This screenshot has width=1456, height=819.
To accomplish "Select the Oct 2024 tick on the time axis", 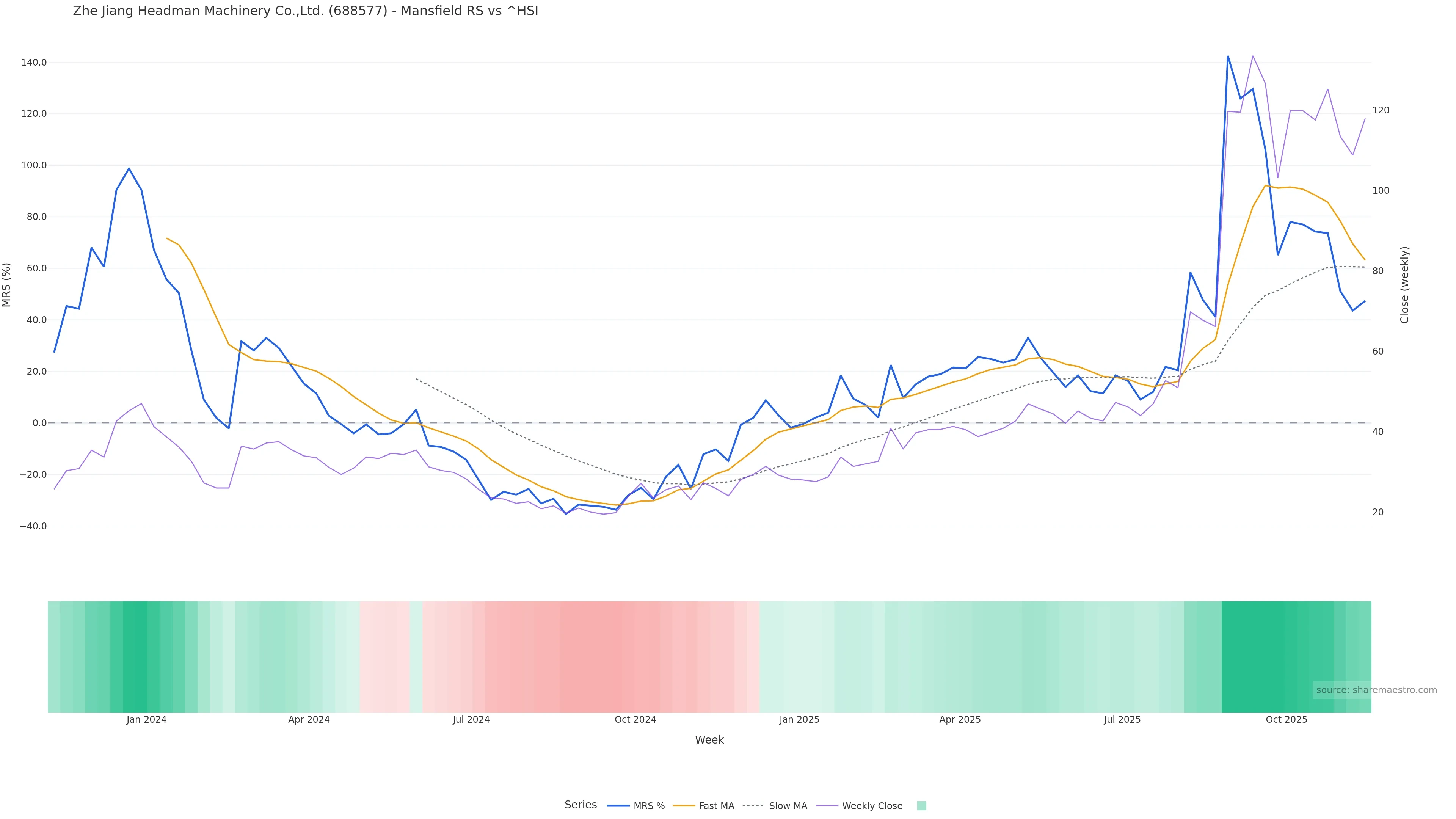I will coord(635,720).
